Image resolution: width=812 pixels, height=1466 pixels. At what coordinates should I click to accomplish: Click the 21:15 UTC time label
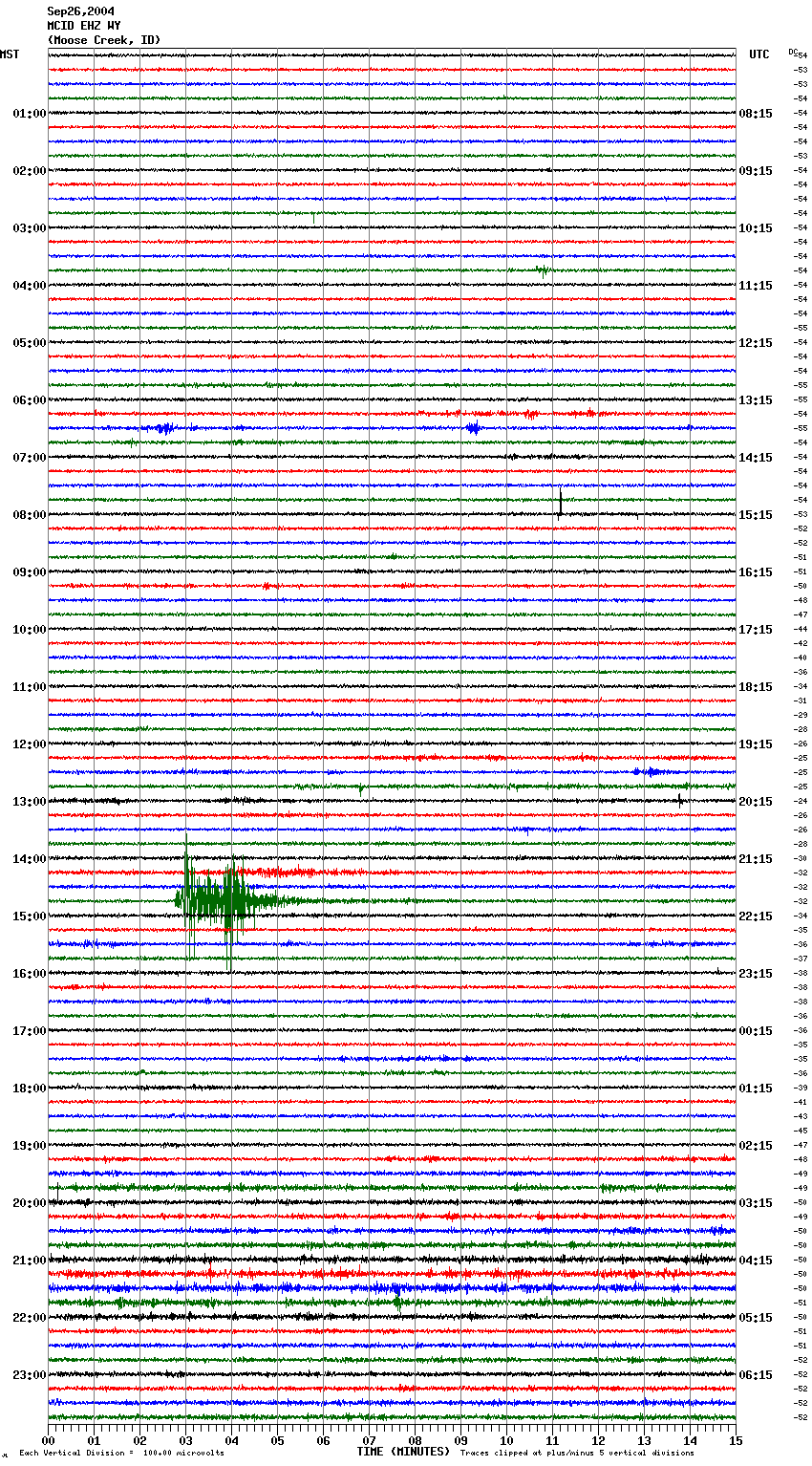point(756,859)
